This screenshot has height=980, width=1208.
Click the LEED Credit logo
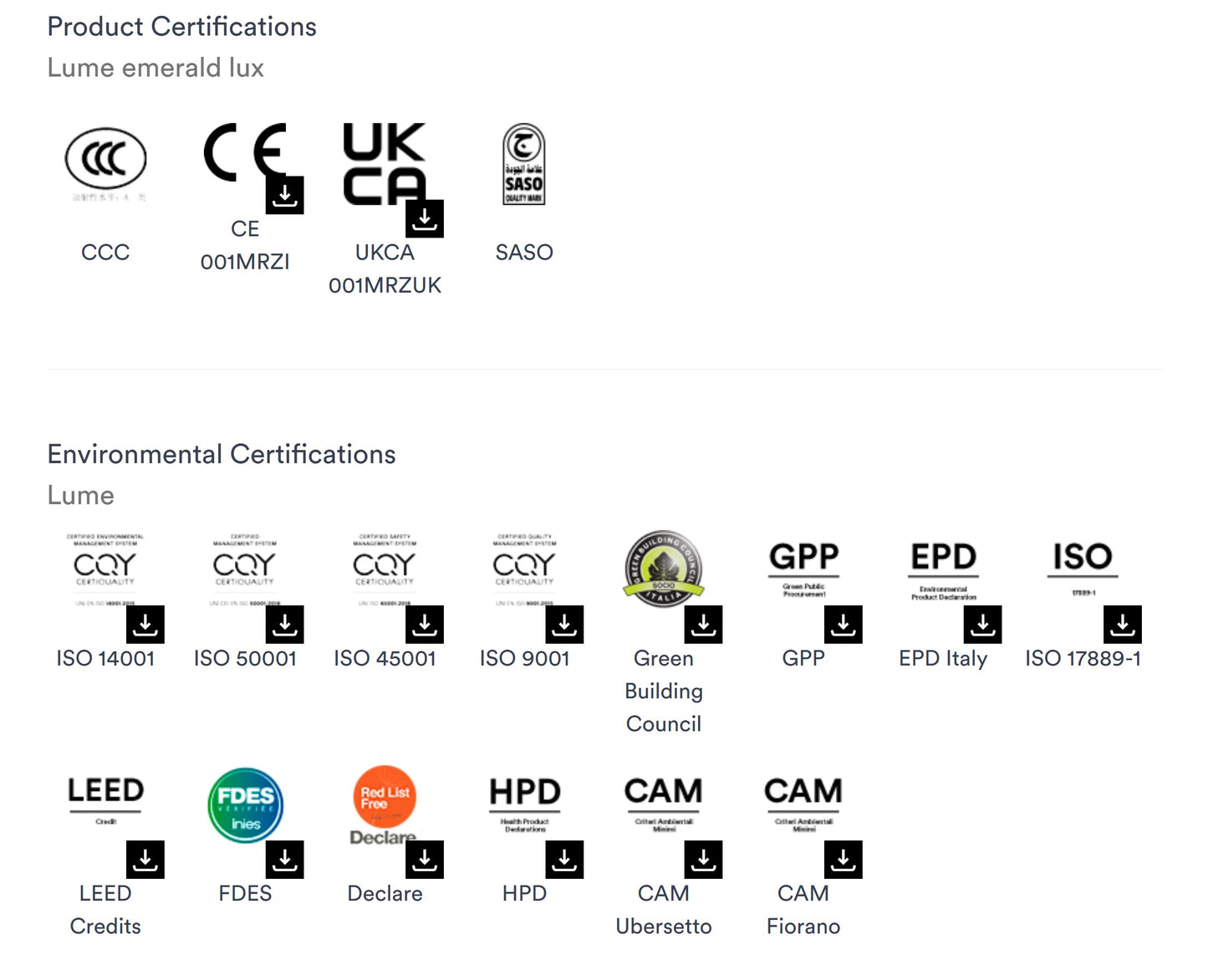[105, 800]
